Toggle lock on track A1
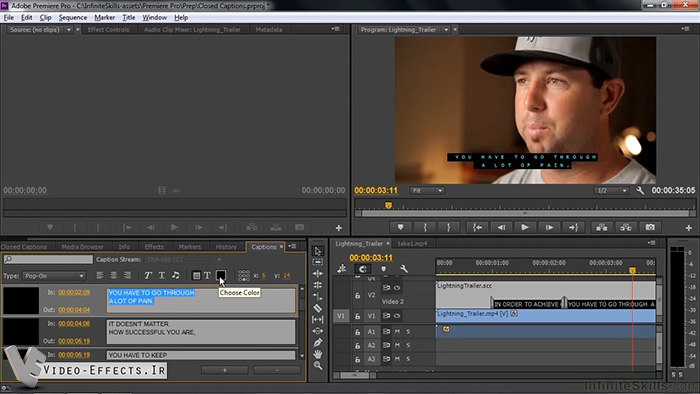This screenshot has width=700, height=394. pos(358,332)
